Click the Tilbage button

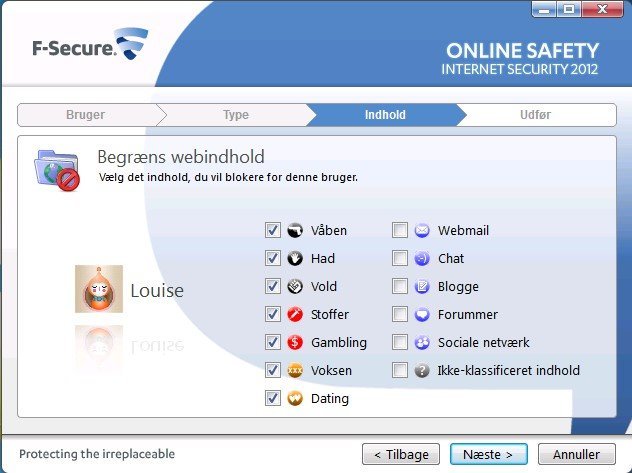pos(401,454)
